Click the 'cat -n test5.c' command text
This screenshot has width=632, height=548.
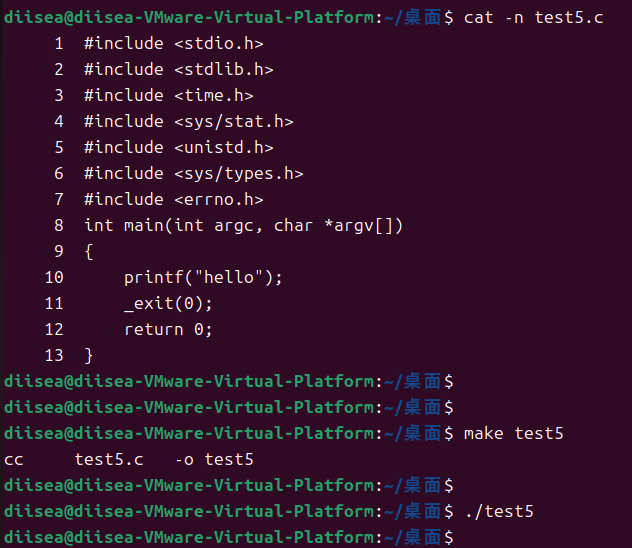click(x=533, y=18)
